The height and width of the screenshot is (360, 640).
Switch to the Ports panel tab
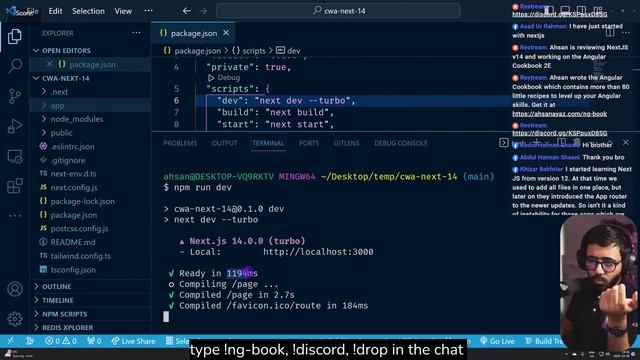click(x=309, y=143)
